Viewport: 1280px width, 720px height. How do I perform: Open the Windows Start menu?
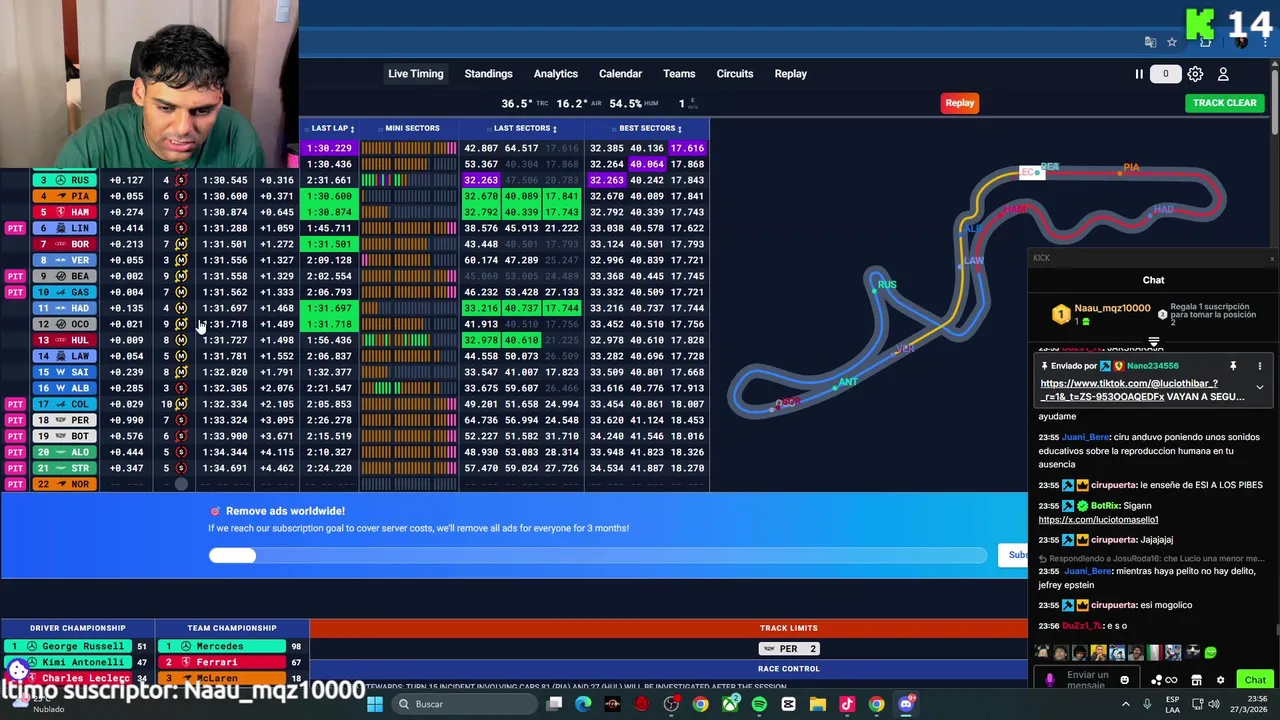[x=374, y=704]
